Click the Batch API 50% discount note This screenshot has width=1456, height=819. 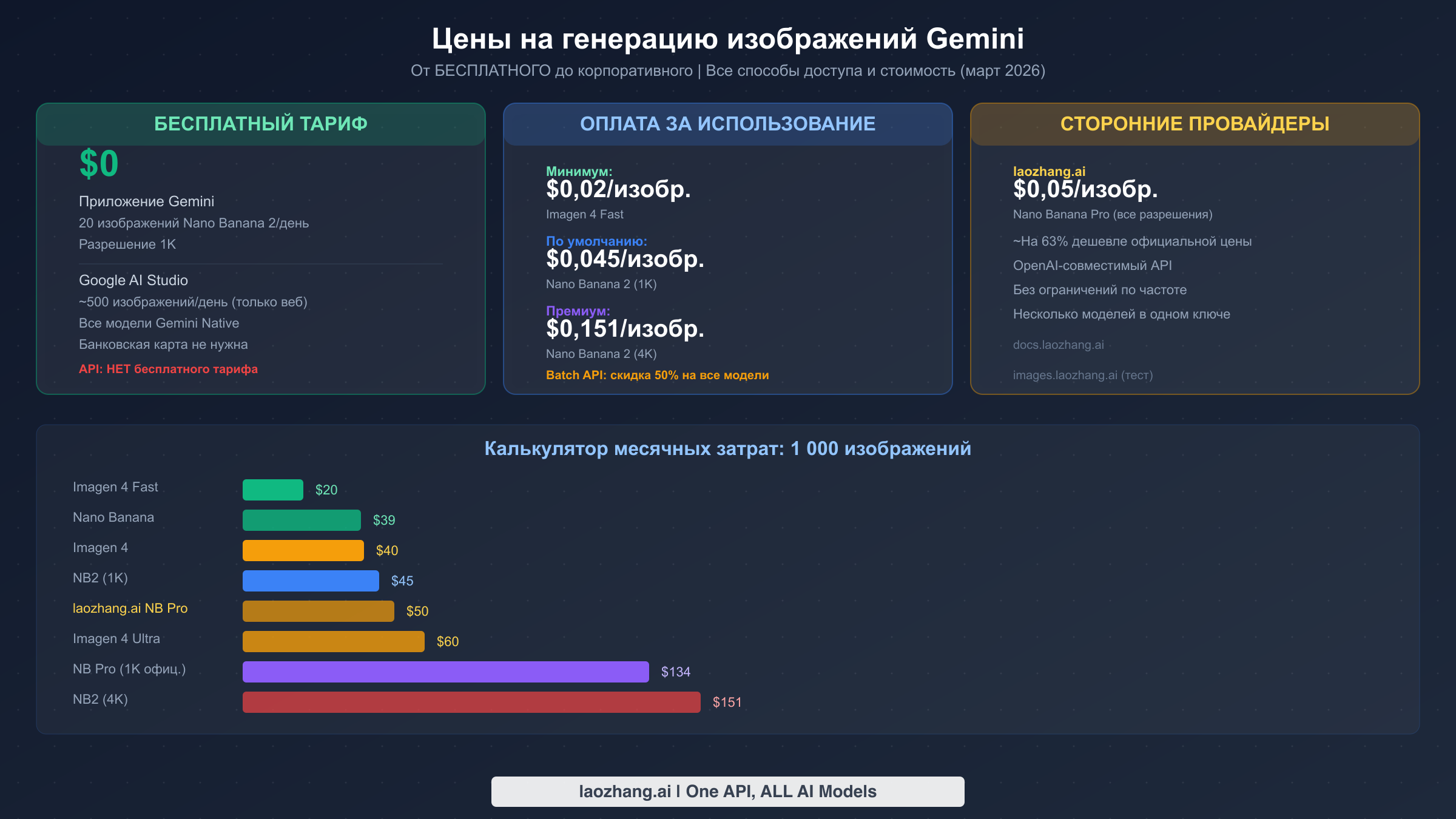tap(656, 375)
